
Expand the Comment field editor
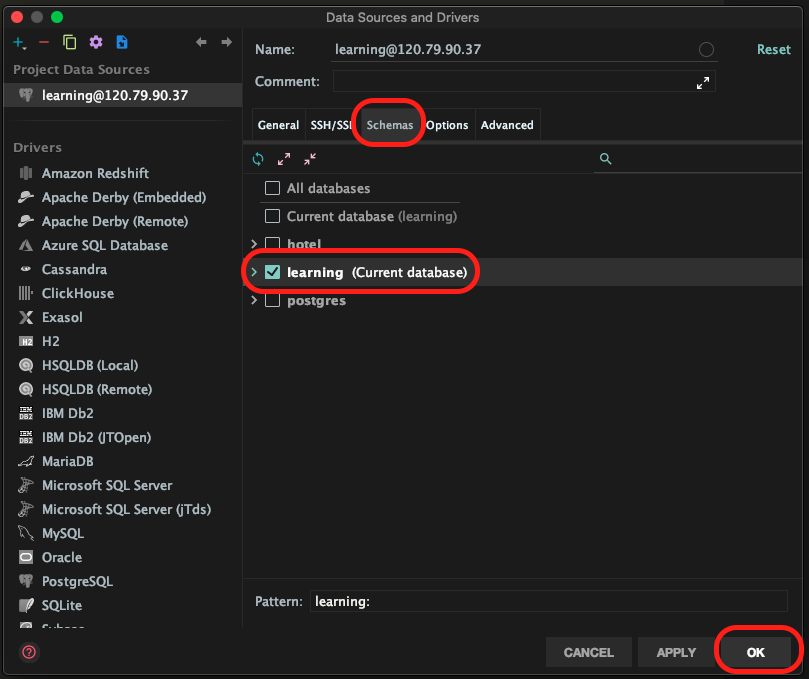pyautogui.click(x=703, y=83)
